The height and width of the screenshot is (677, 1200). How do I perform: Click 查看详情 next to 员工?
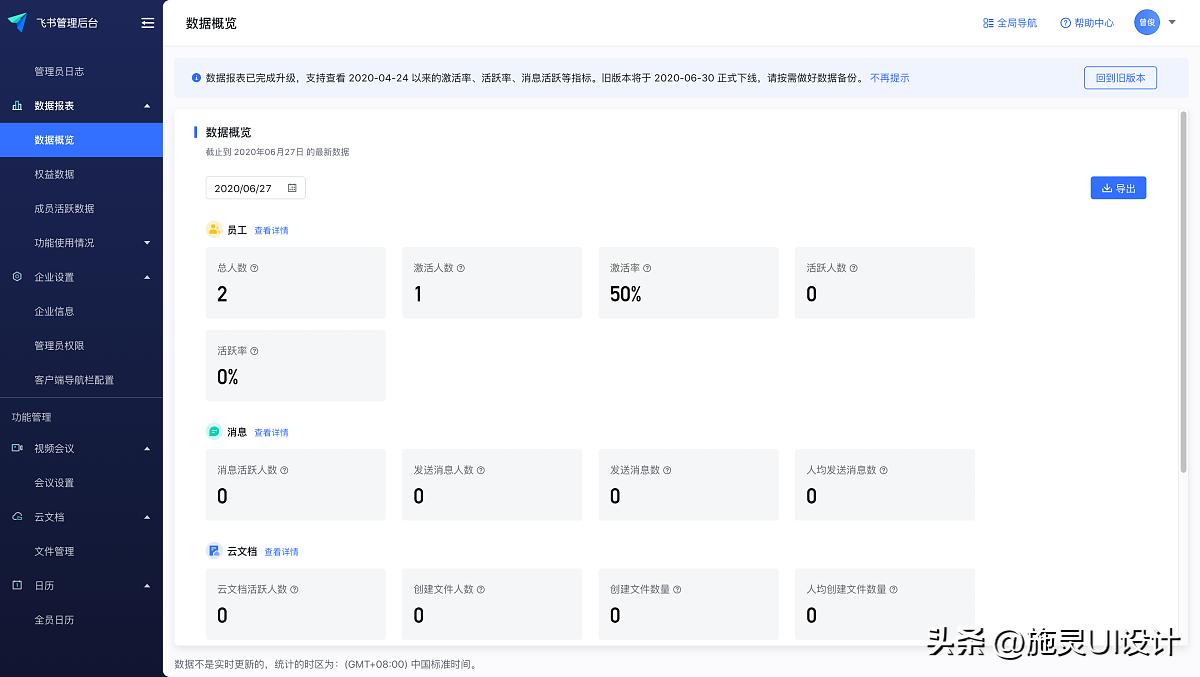271,230
